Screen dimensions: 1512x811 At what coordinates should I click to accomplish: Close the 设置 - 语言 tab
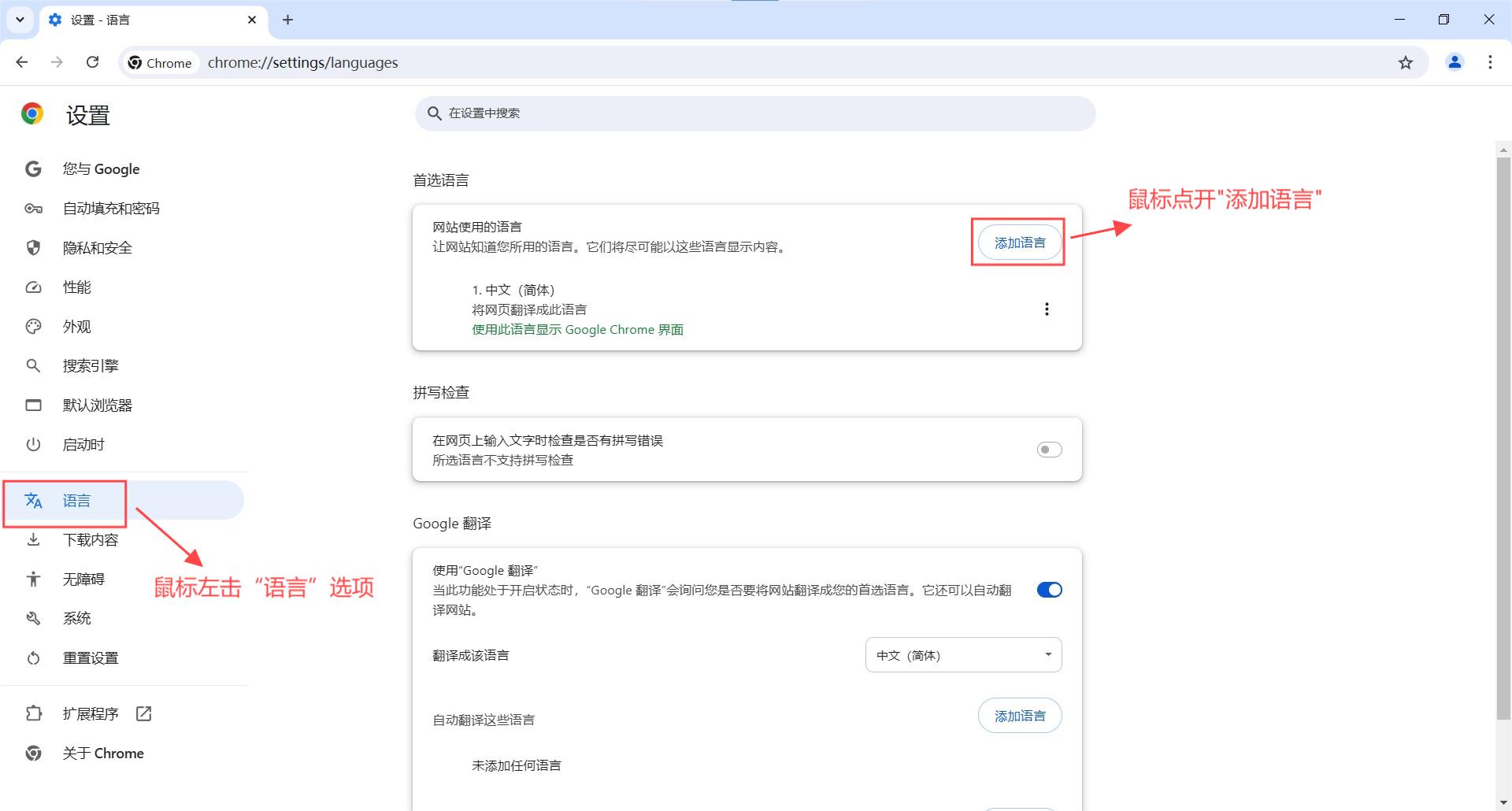point(252,20)
